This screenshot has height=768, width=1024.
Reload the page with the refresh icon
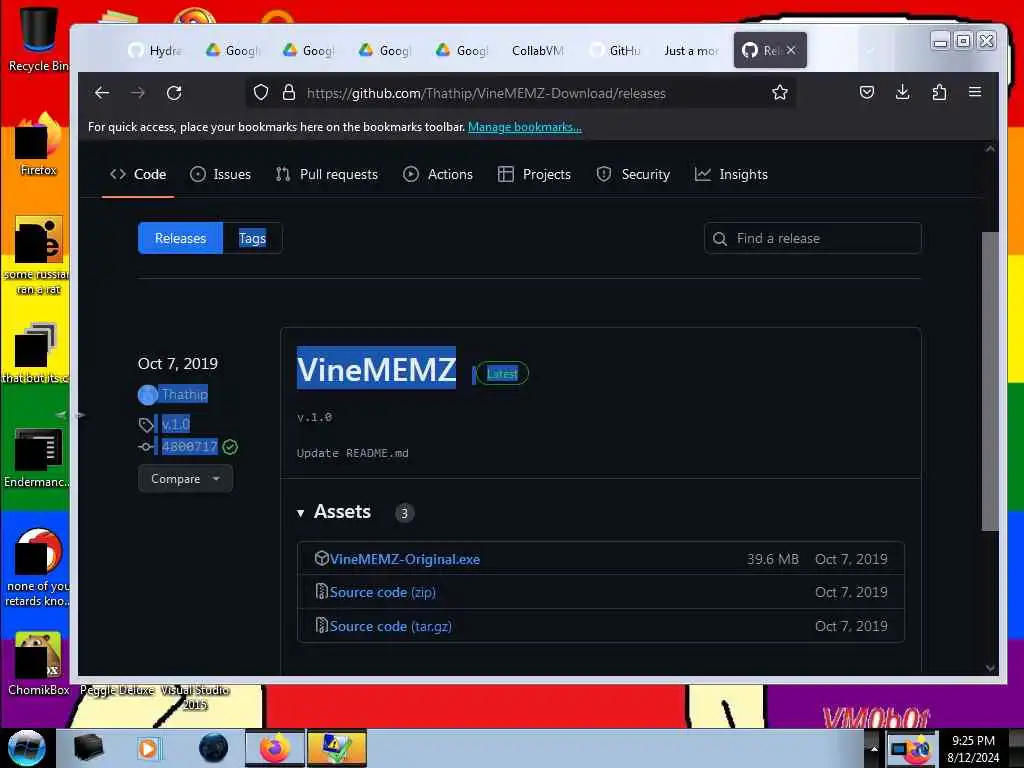point(174,93)
